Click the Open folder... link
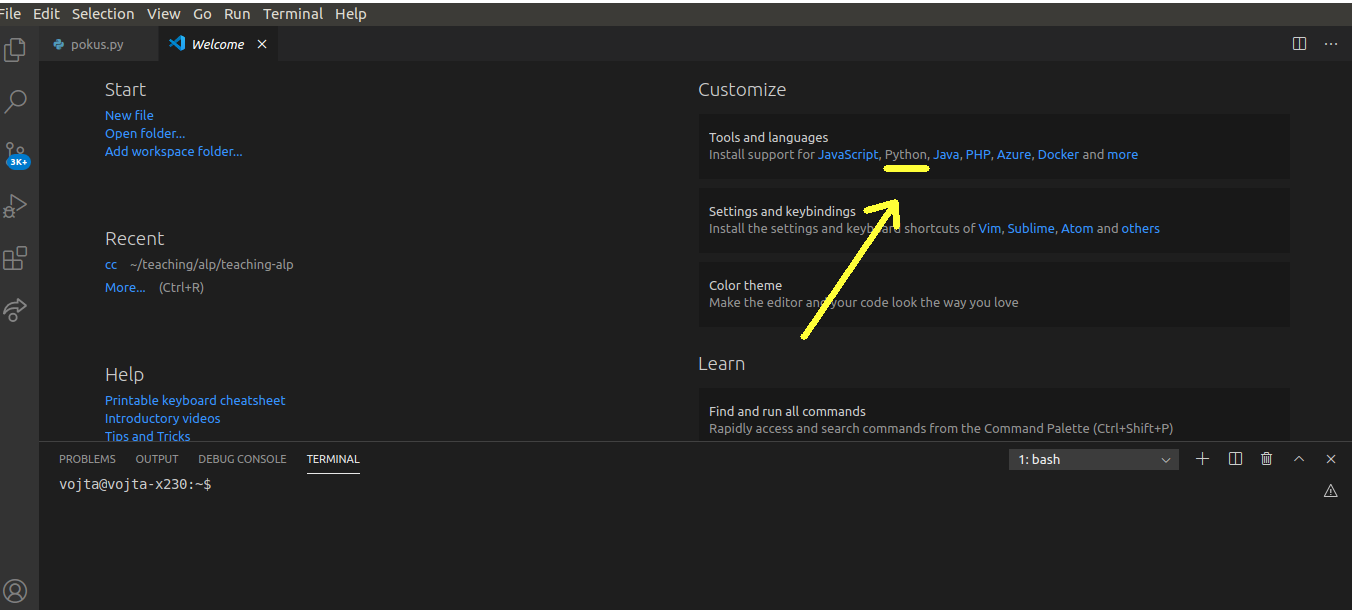This screenshot has width=1358, height=610. 145,133
